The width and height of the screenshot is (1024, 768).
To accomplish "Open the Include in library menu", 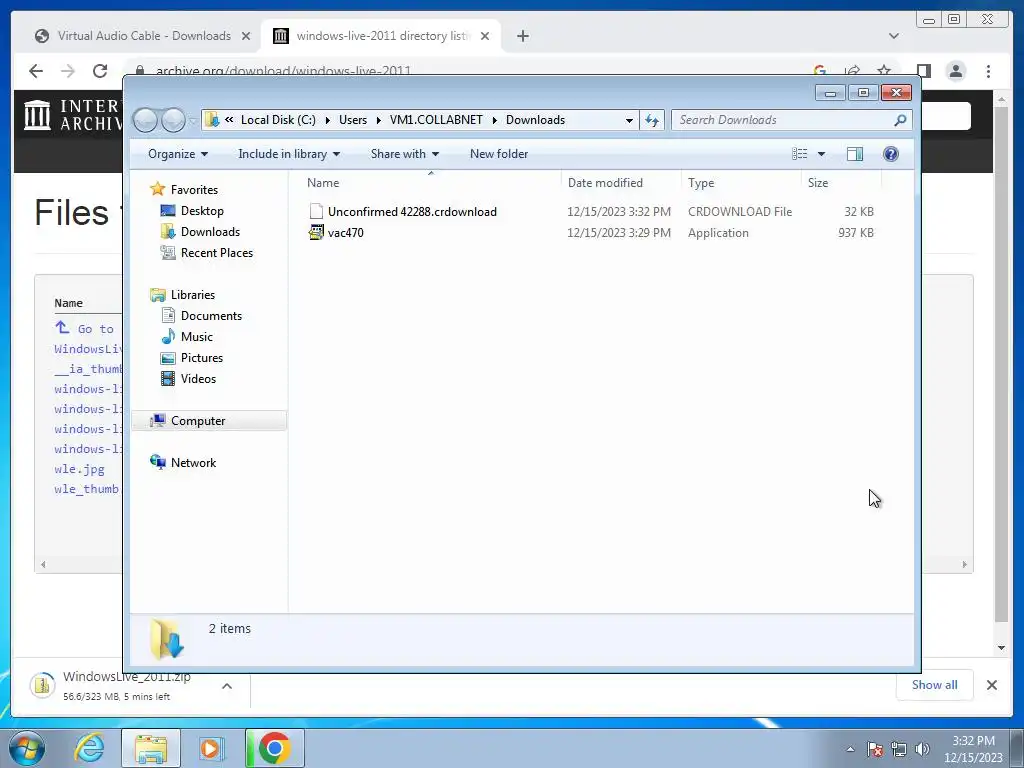I will (289, 154).
